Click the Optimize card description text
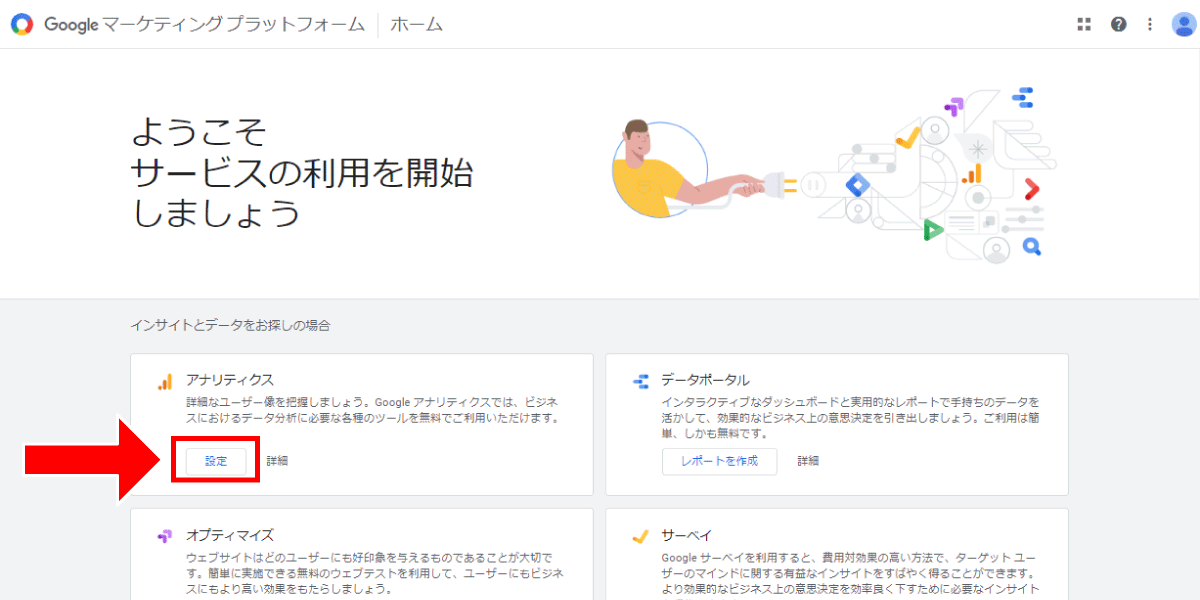 pos(377,573)
